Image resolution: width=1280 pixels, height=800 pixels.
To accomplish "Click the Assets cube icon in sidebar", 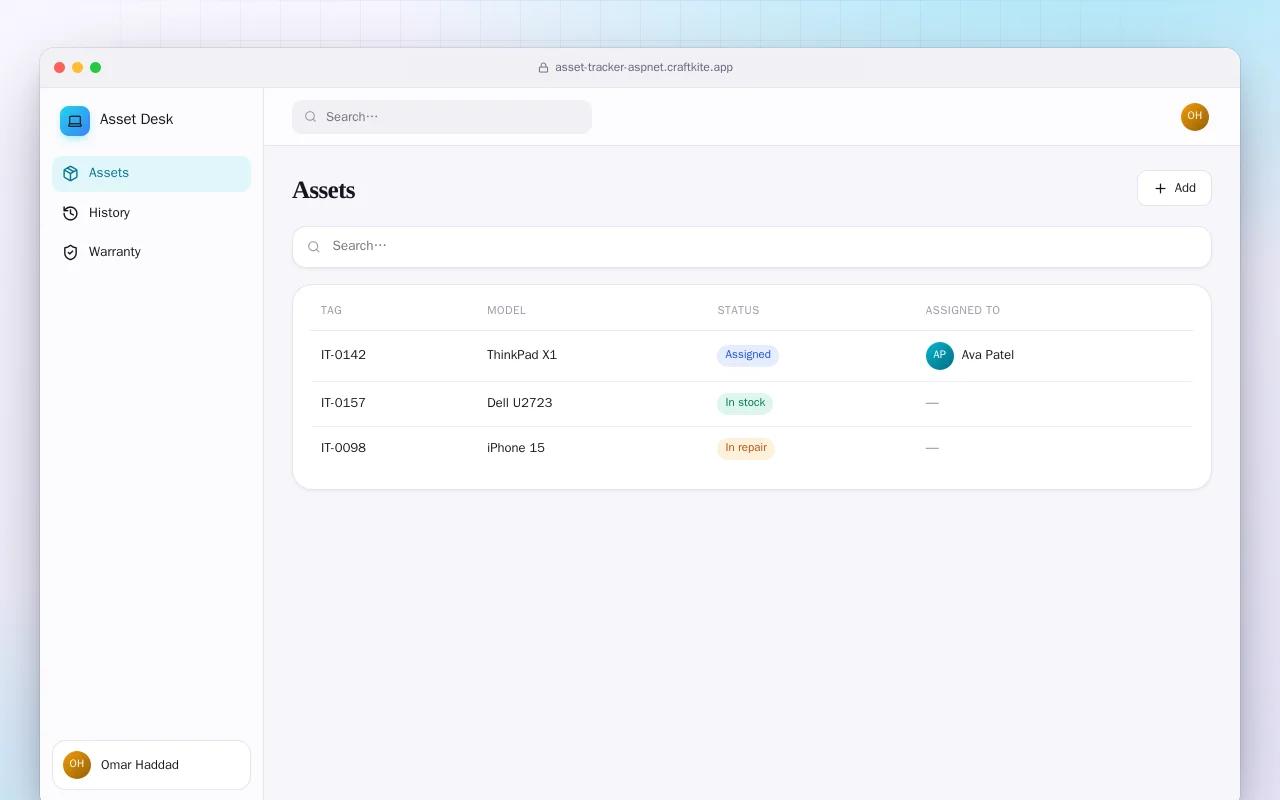I will click(70, 173).
